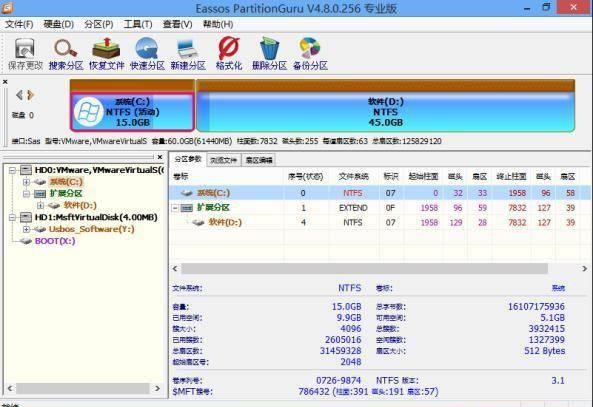Click the 扩展分区 label in the partition table
This screenshot has height=407, width=593.
click(213, 208)
